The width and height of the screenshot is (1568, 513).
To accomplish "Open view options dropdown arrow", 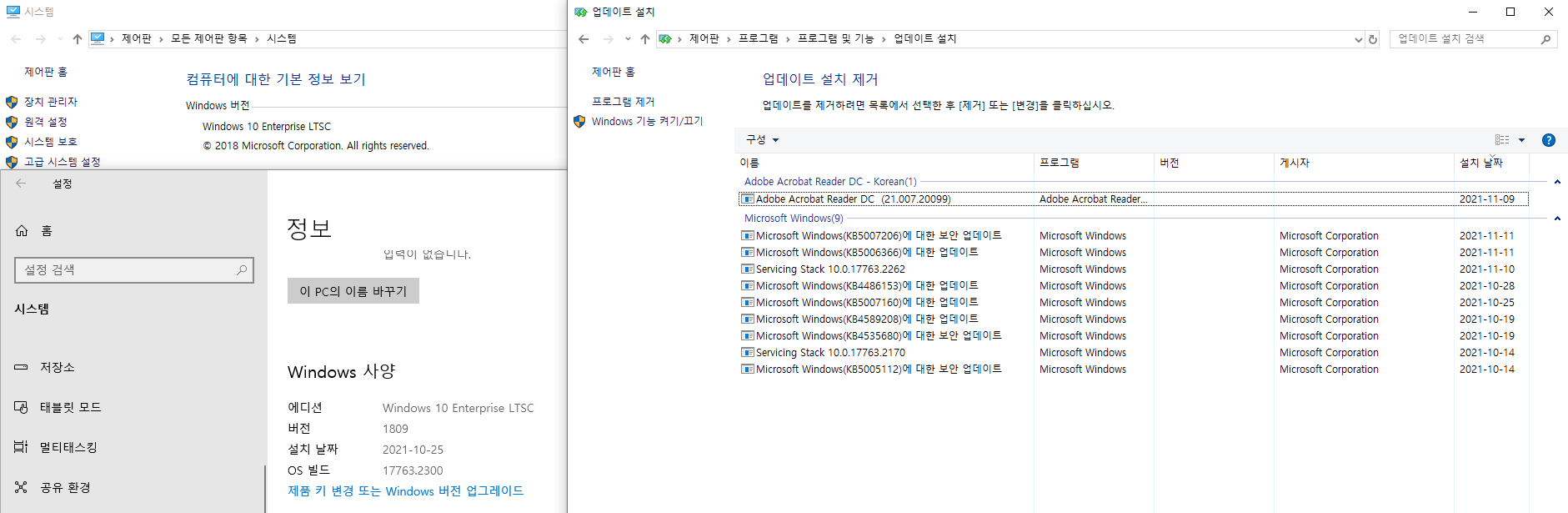I will (1522, 140).
